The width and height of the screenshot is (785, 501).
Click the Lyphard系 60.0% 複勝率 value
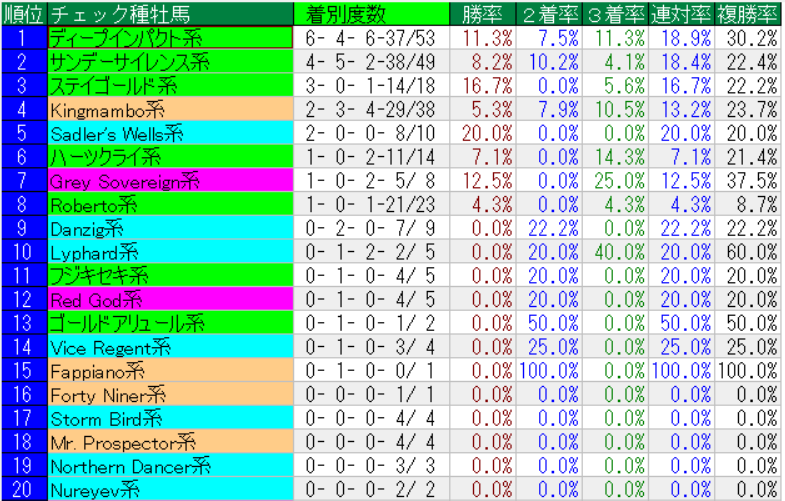750,252
